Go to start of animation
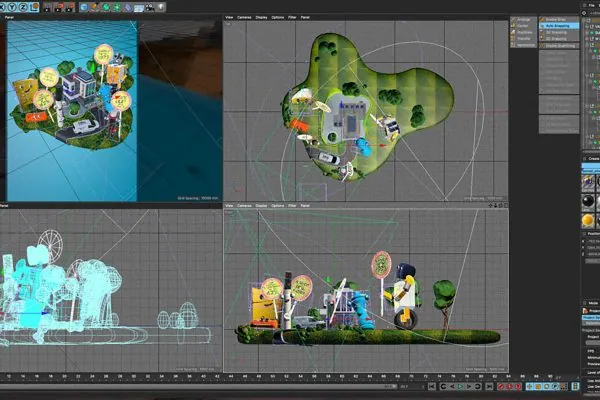Screen dimensions: 600x400 tap(432, 387)
